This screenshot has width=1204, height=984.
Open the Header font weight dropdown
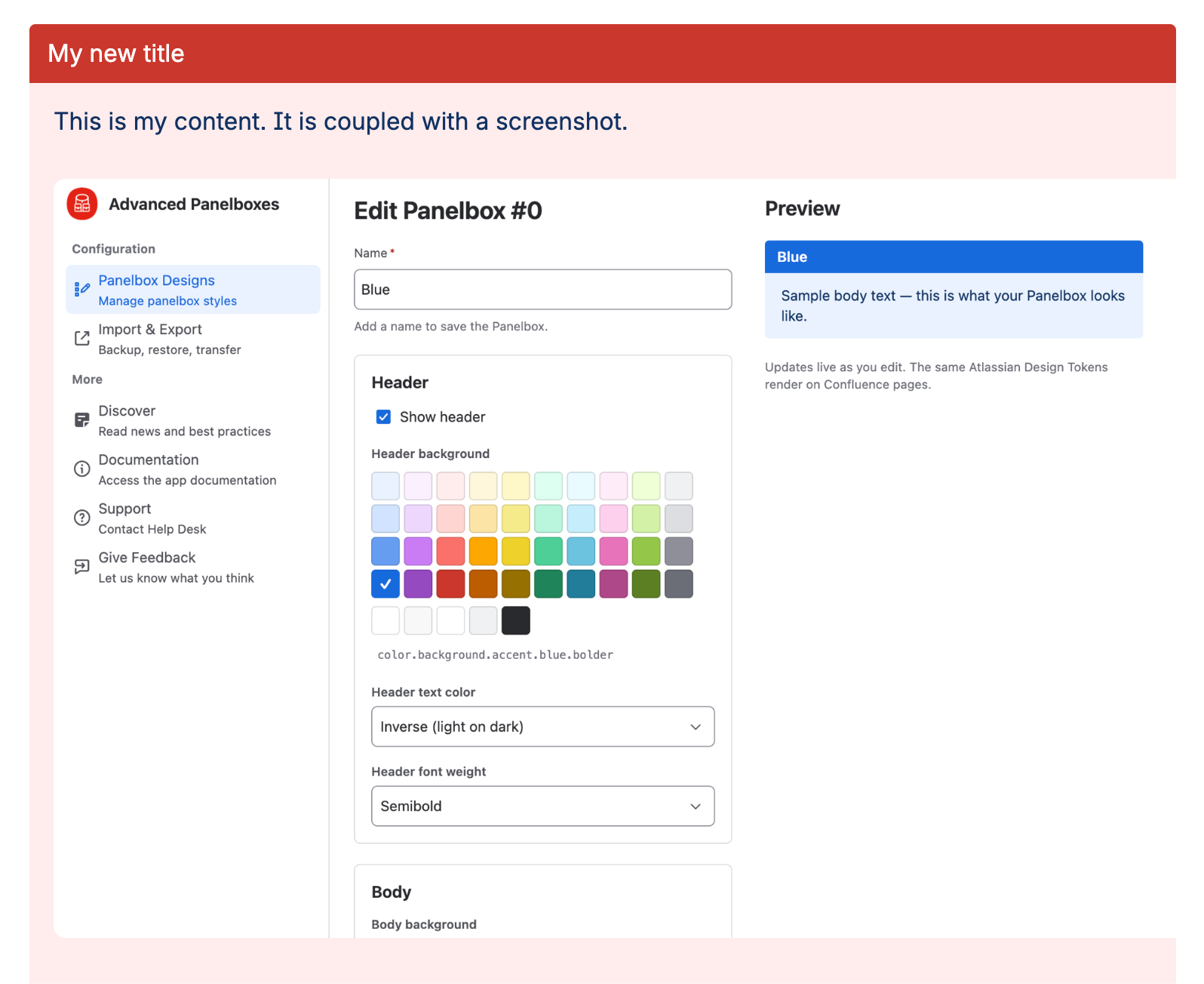tap(543, 806)
